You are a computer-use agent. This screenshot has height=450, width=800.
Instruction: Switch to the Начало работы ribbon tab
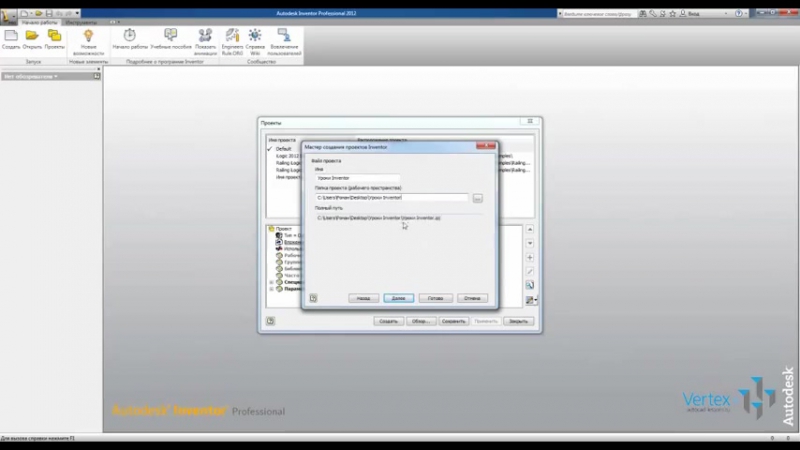coord(39,22)
